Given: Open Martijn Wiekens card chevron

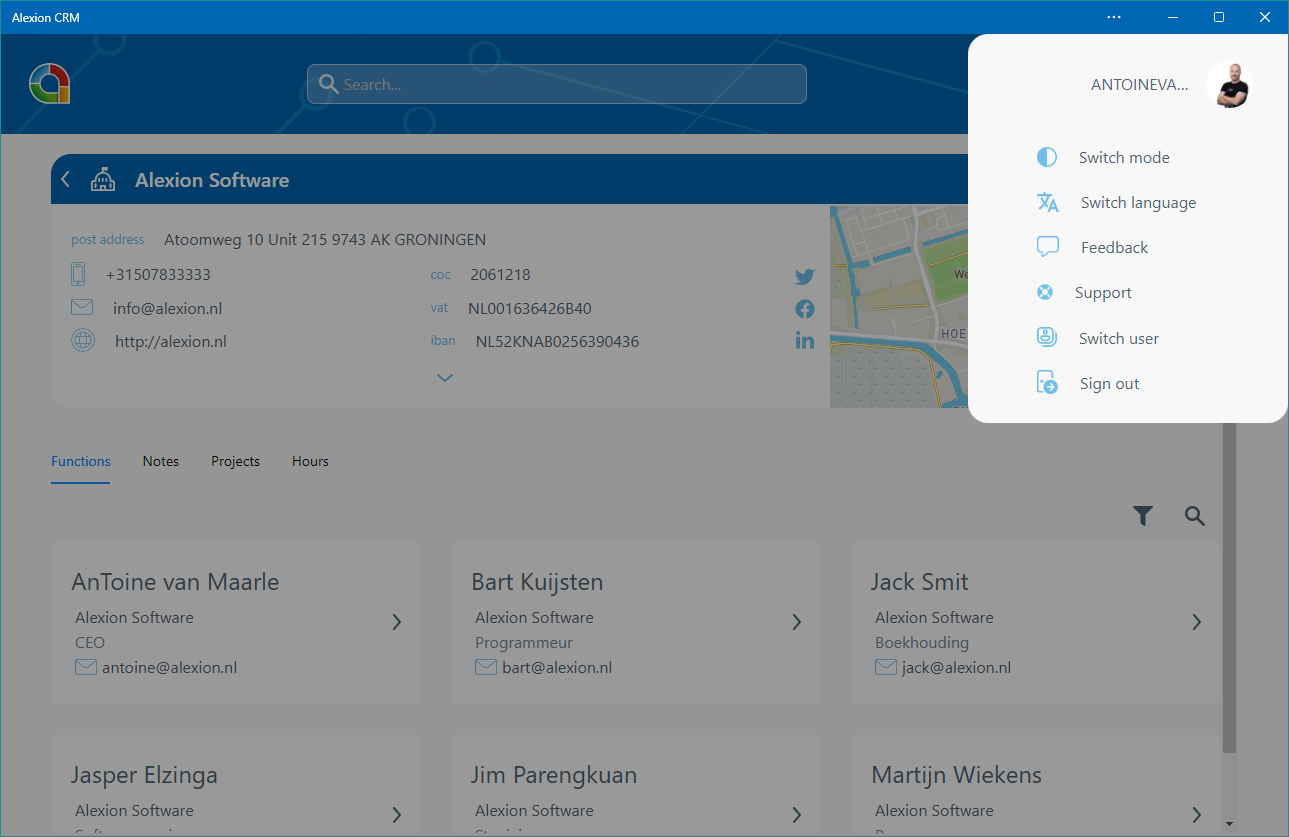Looking at the screenshot, I should pyautogui.click(x=1197, y=815).
